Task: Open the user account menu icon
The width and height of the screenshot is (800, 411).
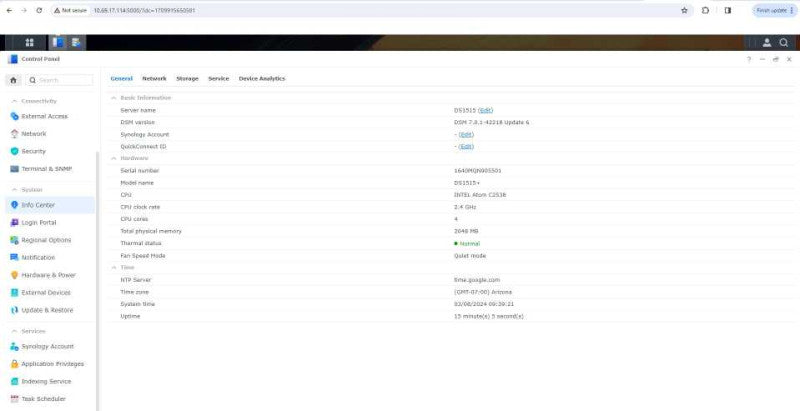Action: (x=766, y=43)
